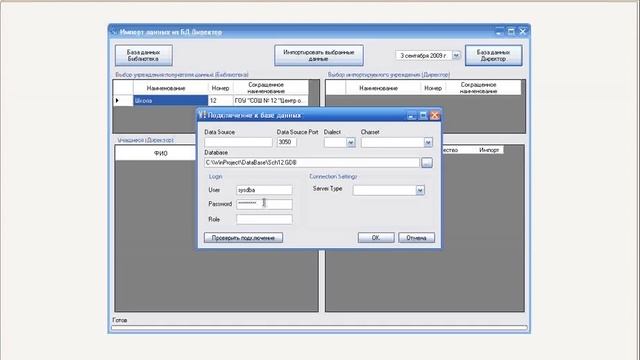Open the date picker dropdown arrow
This screenshot has height=360, width=640.
[x=456, y=55]
